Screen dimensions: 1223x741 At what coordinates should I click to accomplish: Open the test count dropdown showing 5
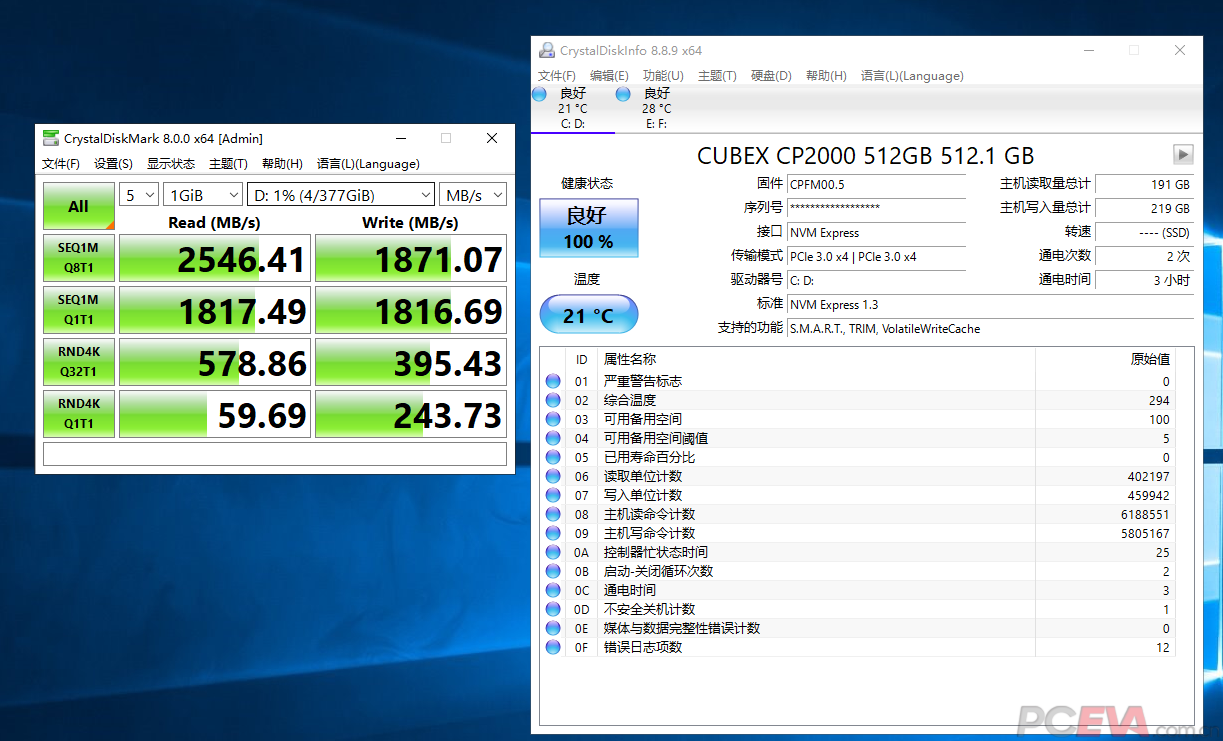[x=139, y=195]
